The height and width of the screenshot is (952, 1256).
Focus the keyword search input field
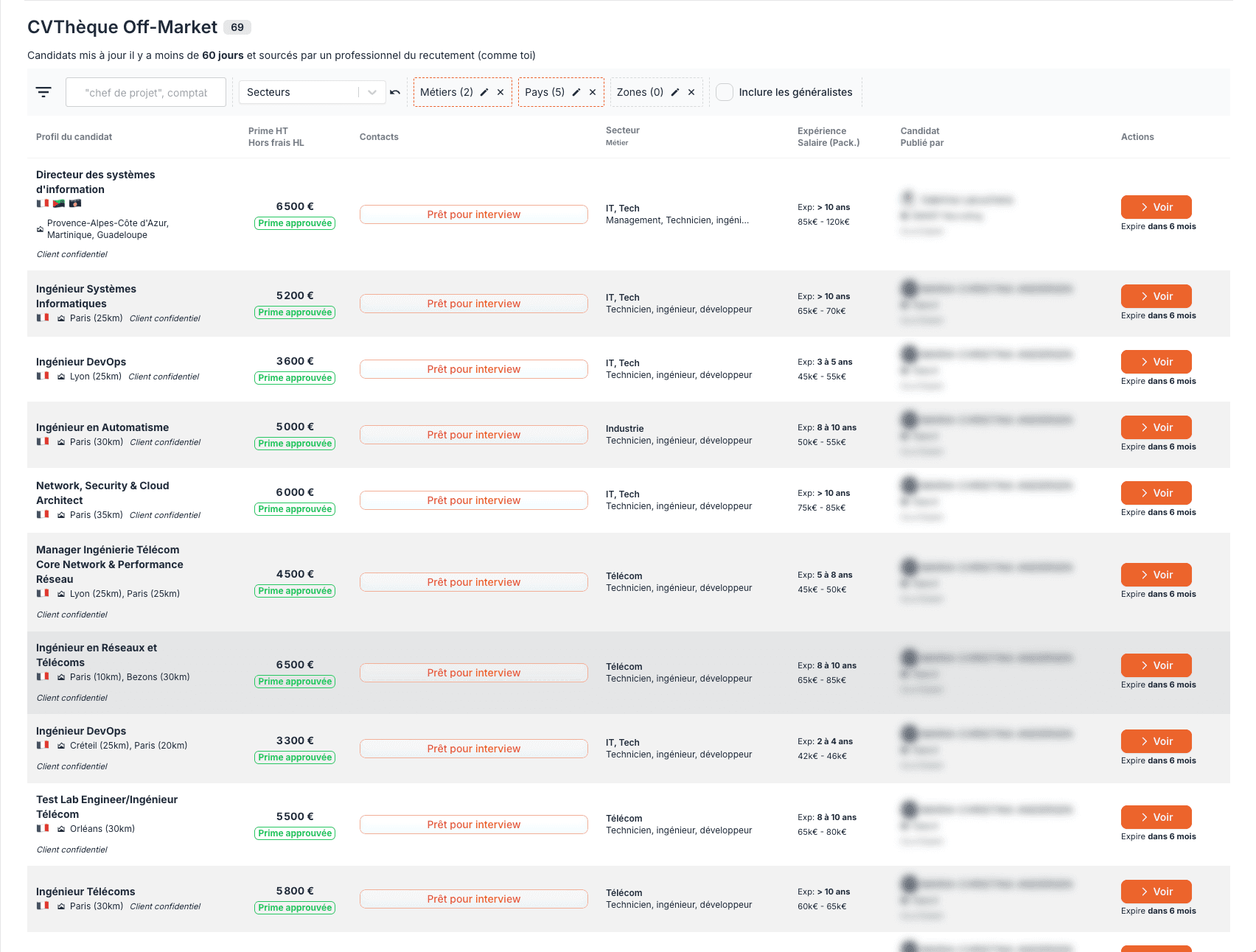[146, 92]
